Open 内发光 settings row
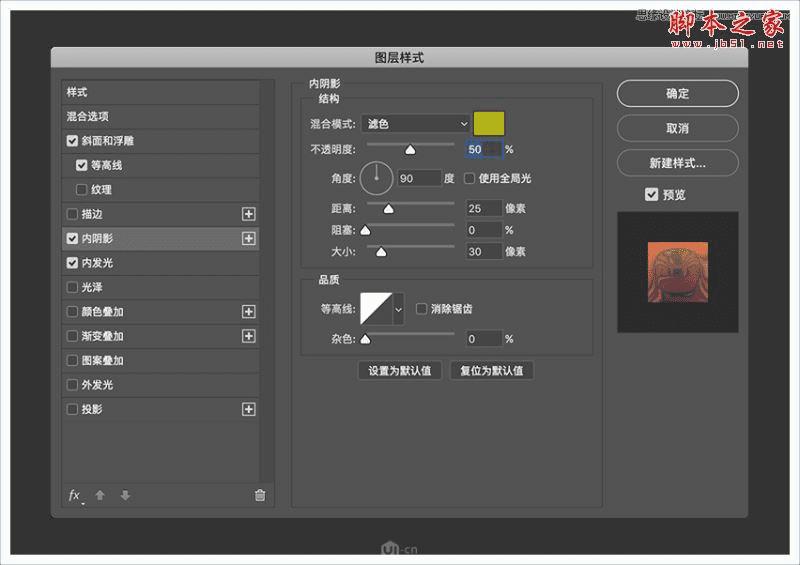This screenshot has height=565, width=800. pyautogui.click(x=160, y=263)
